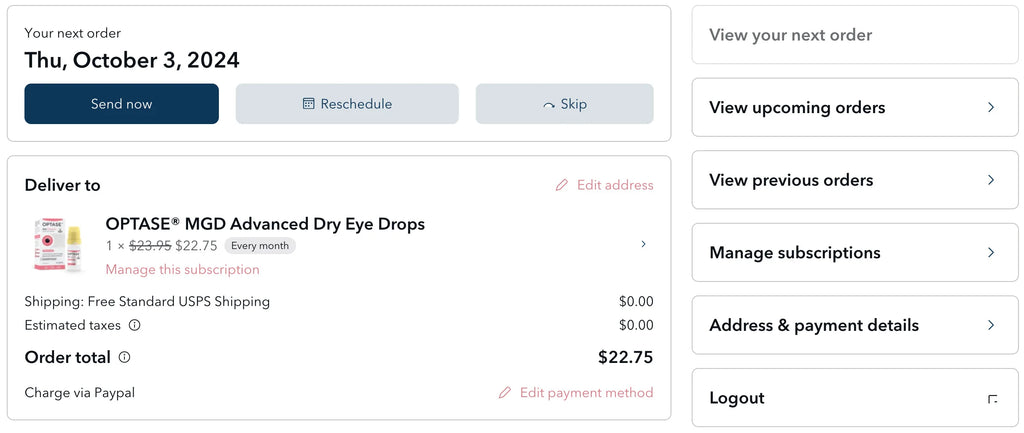
Task: Open Manage subscriptions chevron arrow
Action: [991, 253]
